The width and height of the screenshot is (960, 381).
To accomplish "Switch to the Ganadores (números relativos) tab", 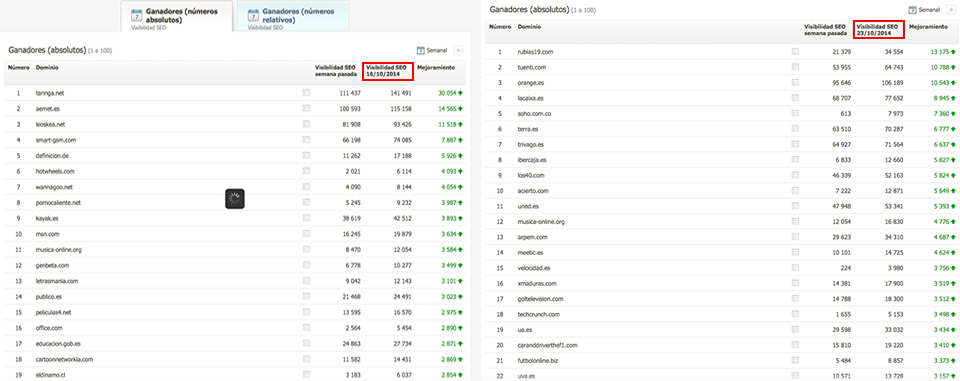I will click(x=293, y=16).
